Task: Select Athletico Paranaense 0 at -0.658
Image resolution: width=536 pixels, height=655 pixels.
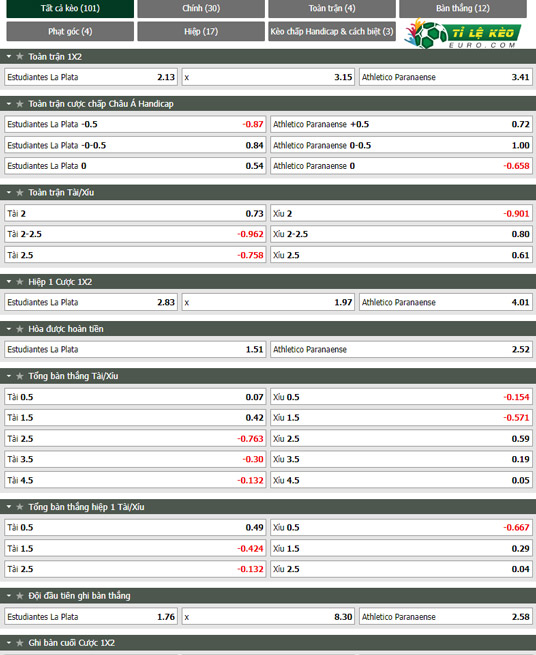Action: pos(401,166)
